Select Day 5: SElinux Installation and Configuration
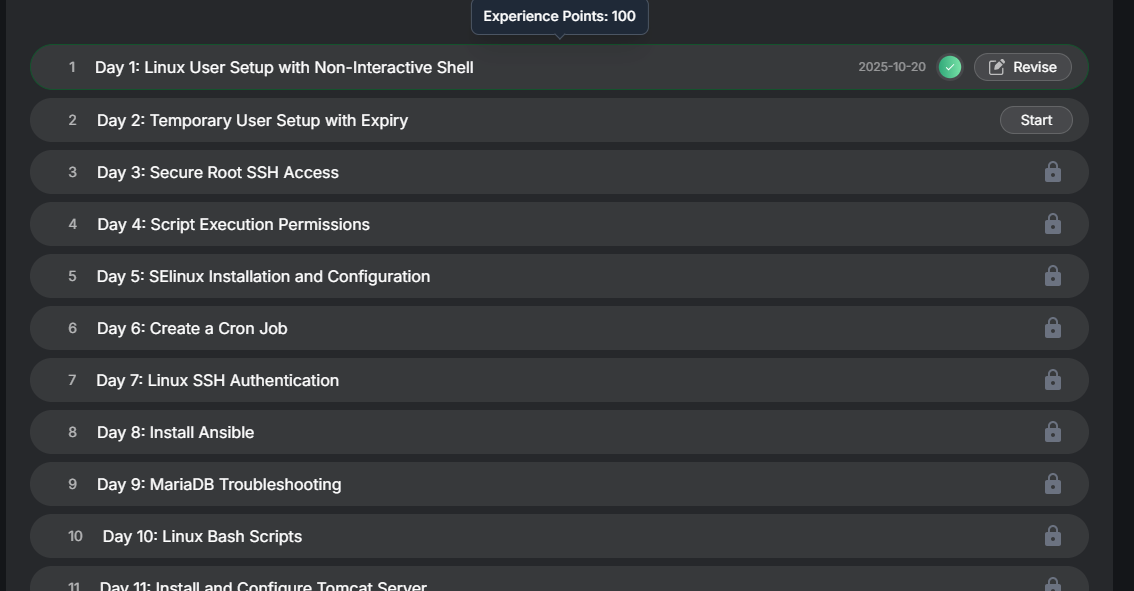 tap(263, 276)
